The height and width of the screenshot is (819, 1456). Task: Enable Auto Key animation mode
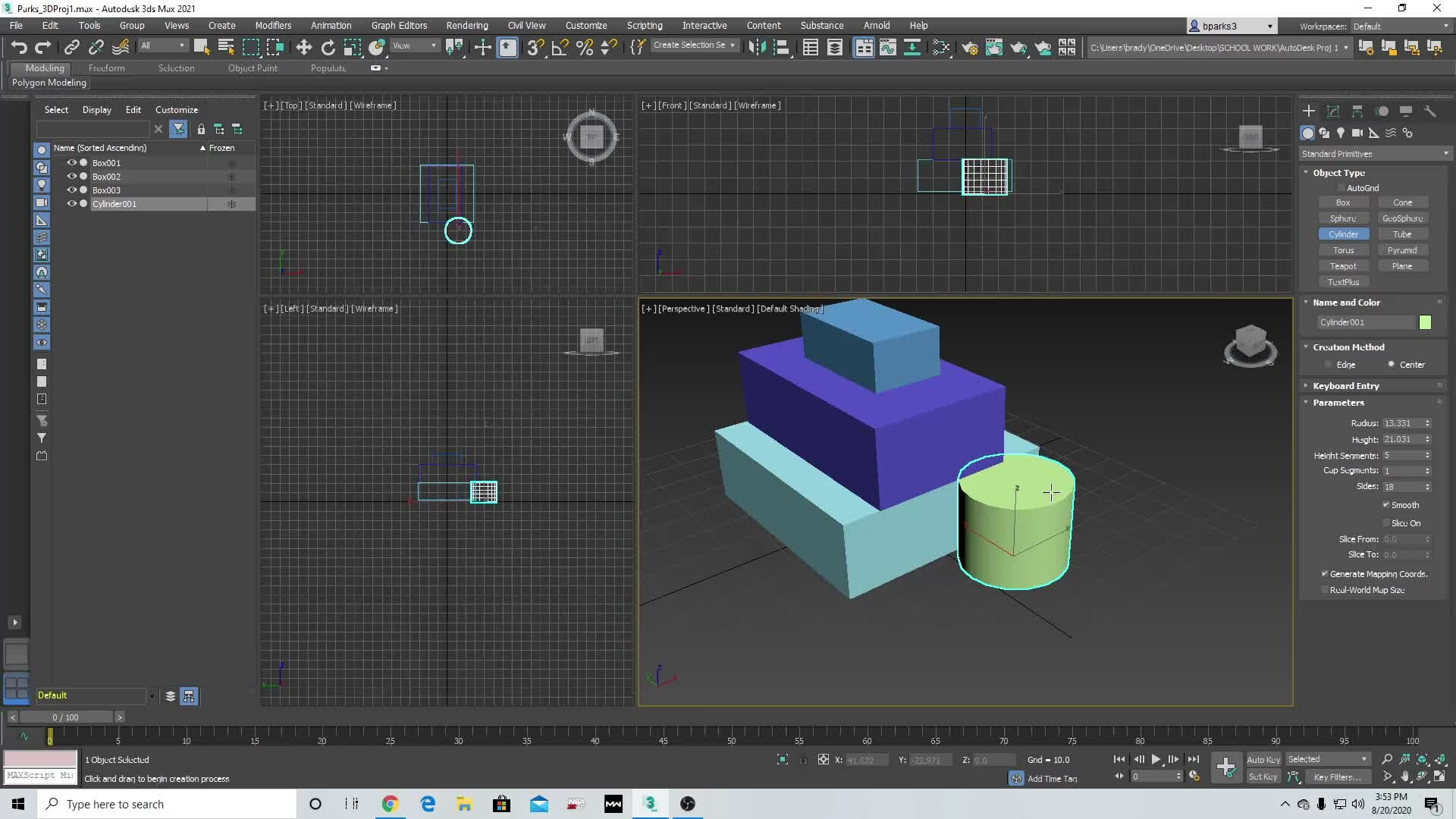tap(1263, 759)
